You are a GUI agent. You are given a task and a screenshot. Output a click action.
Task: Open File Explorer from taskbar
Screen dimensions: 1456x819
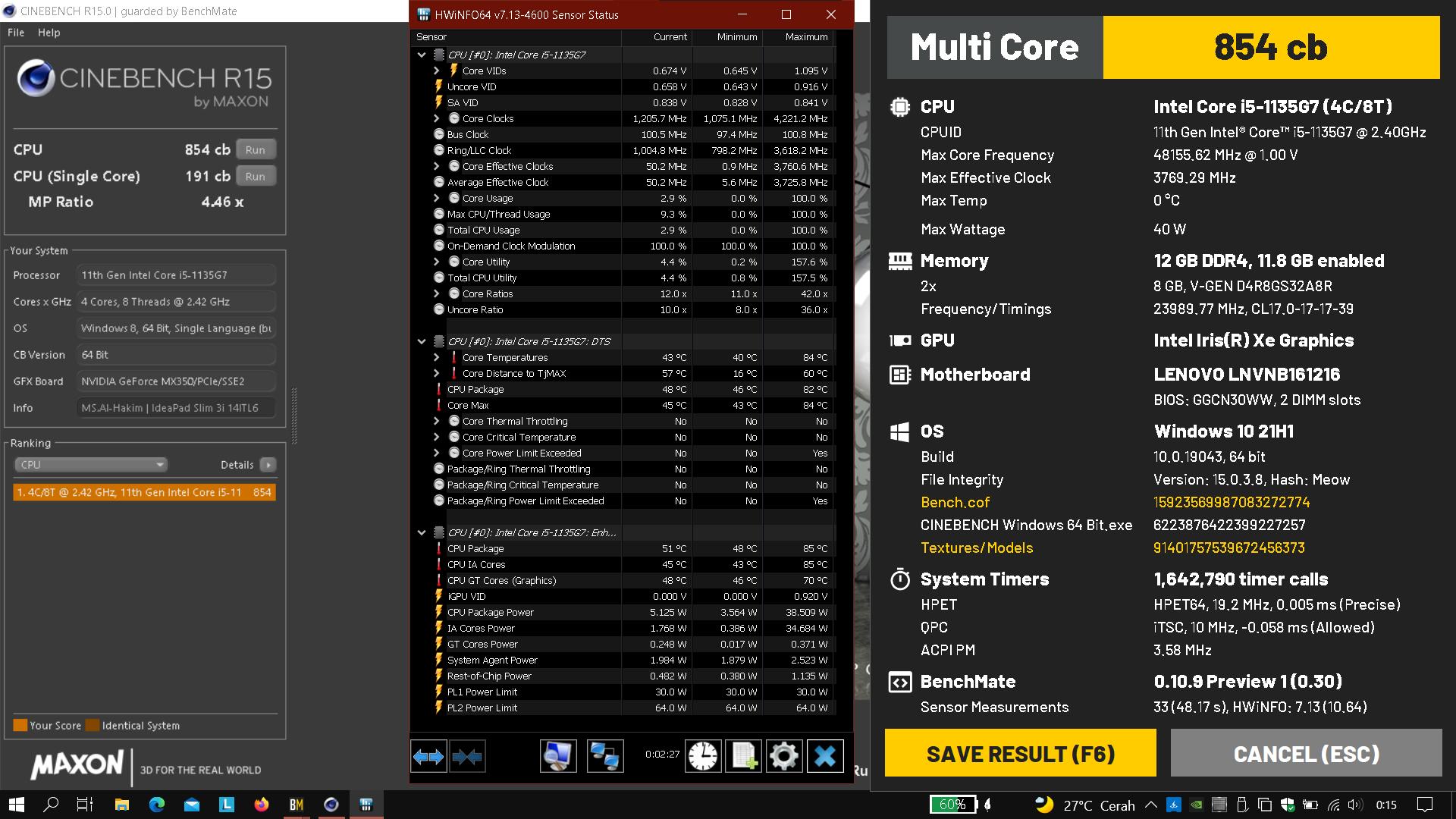pyautogui.click(x=122, y=805)
